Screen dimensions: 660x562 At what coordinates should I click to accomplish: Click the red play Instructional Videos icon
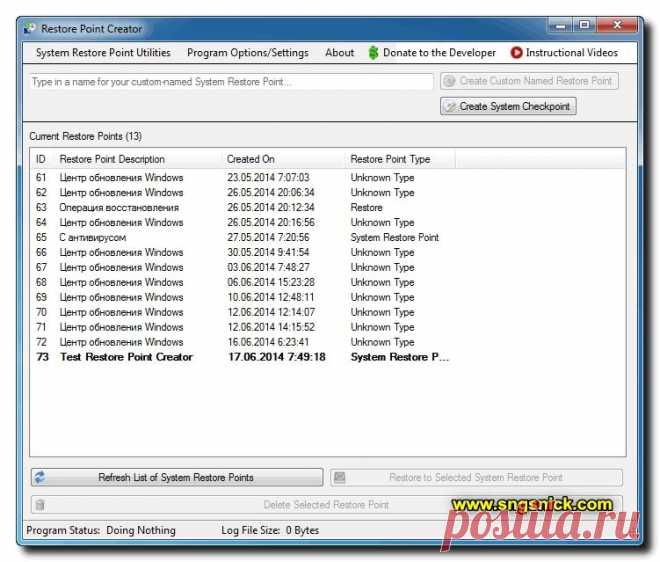pyautogui.click(x=516, y=53)
